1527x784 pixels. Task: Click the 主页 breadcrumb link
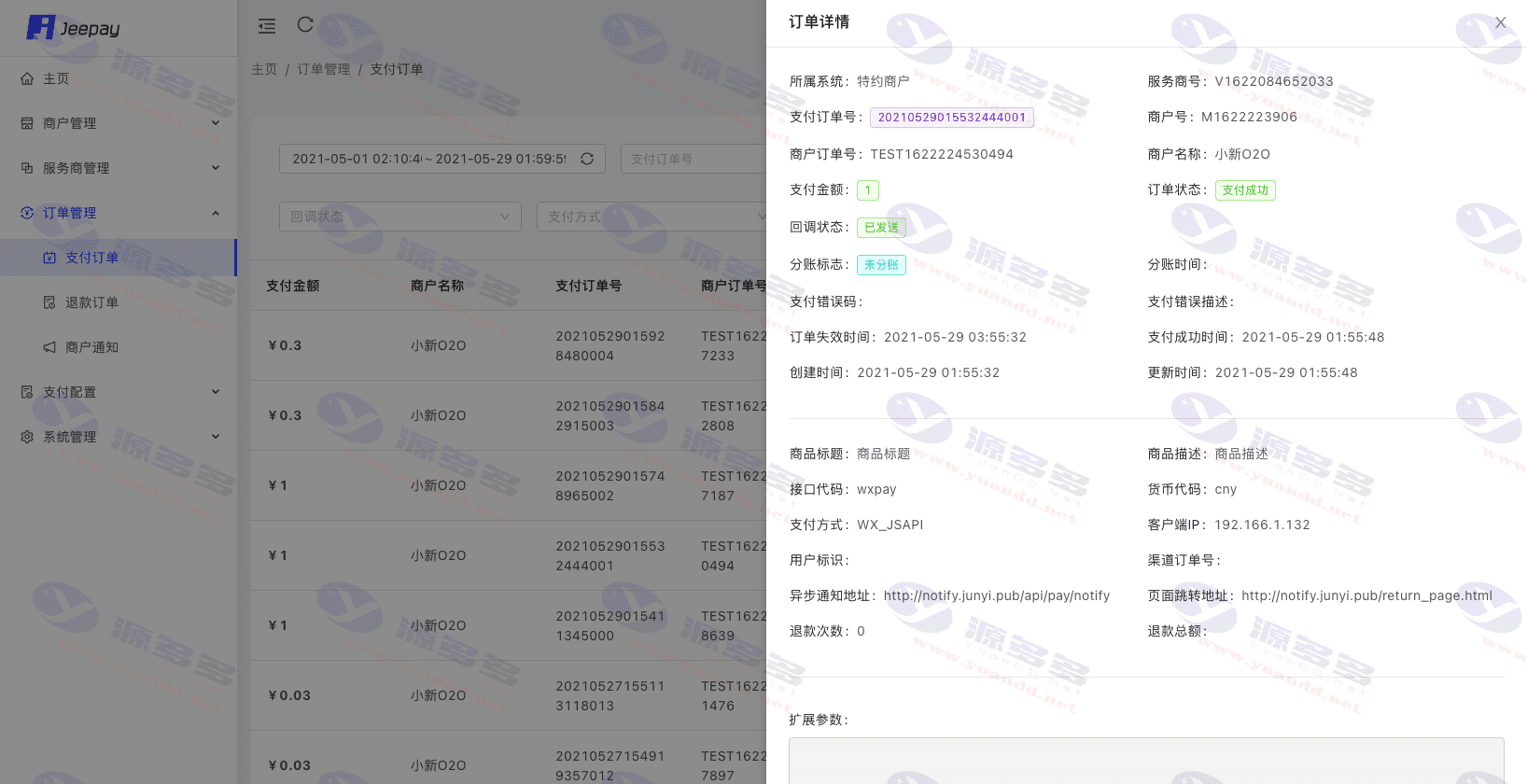(264, 69)
